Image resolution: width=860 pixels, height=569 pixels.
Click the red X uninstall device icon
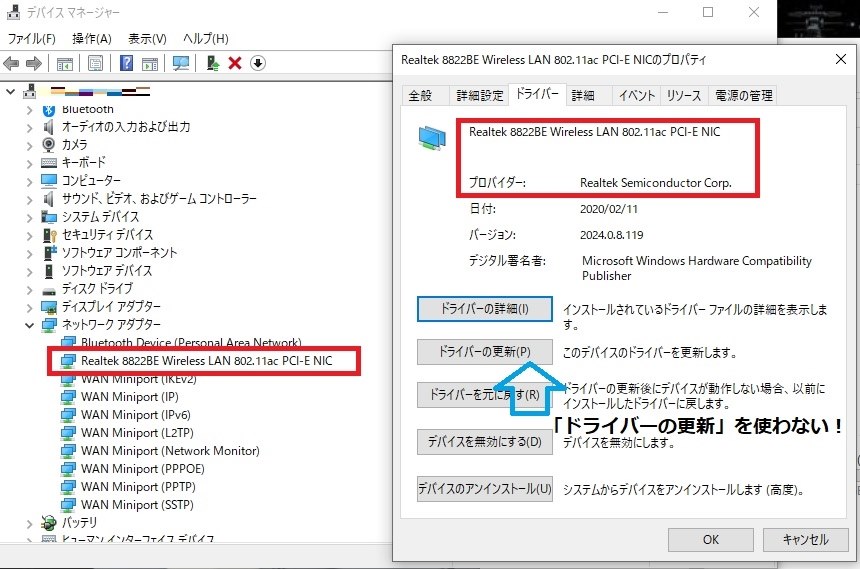pyautogui.click(x=235, y=64)
